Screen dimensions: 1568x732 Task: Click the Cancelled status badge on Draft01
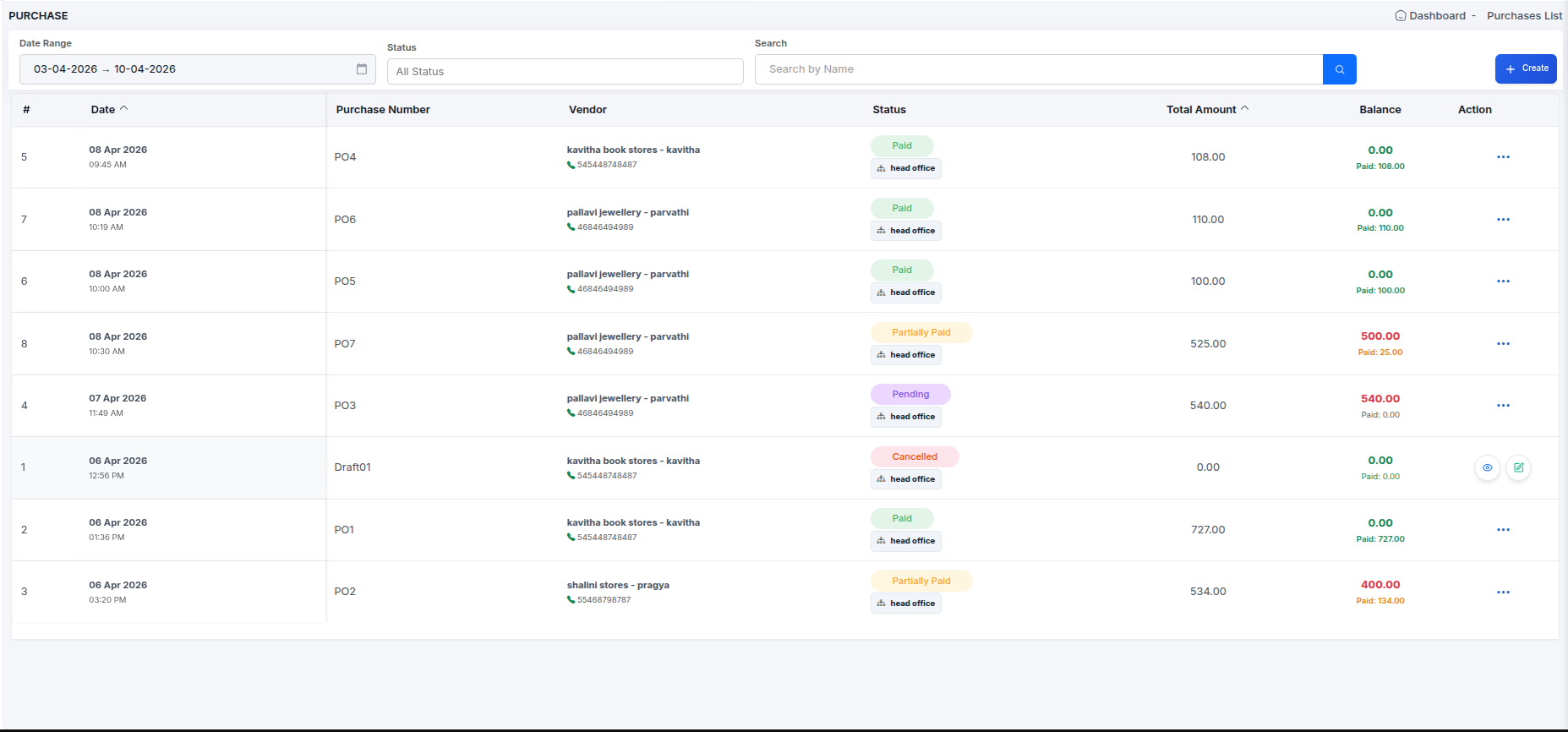[914, 457]
